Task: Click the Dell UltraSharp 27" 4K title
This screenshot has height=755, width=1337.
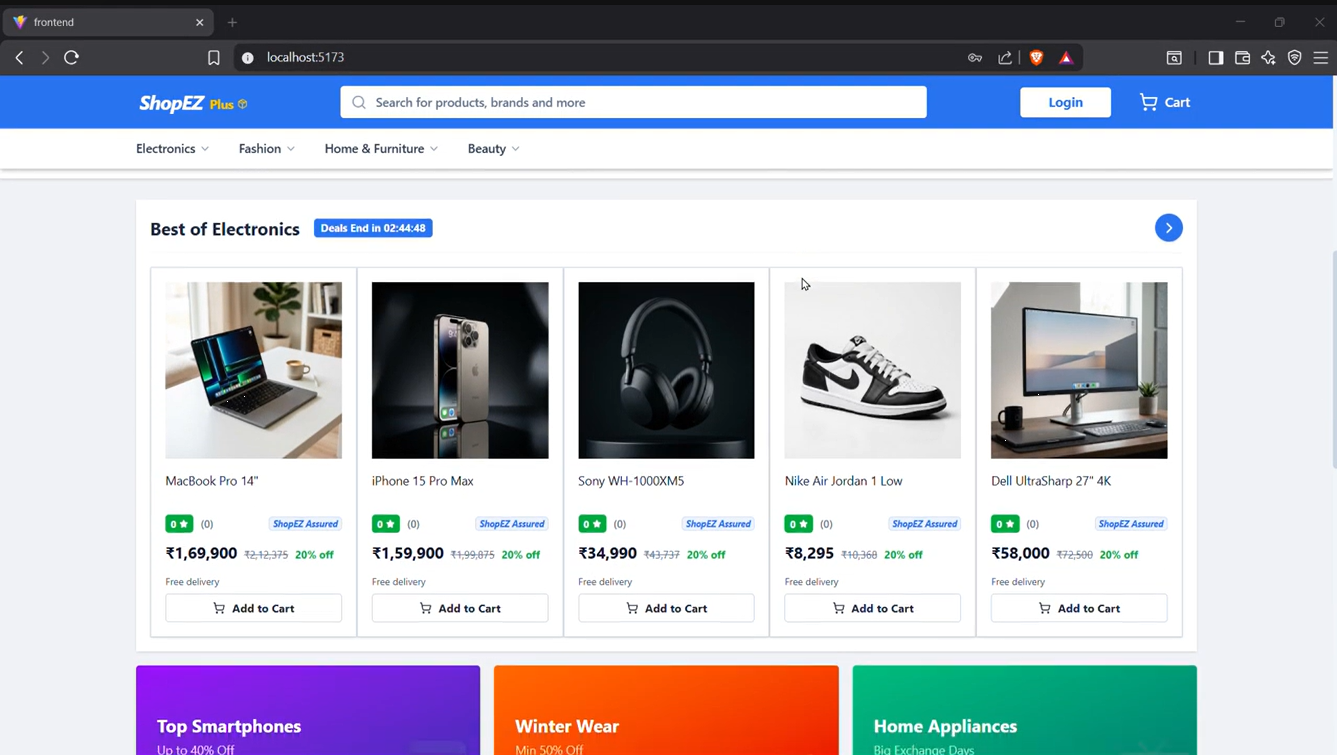Action: pos(1051,481)
